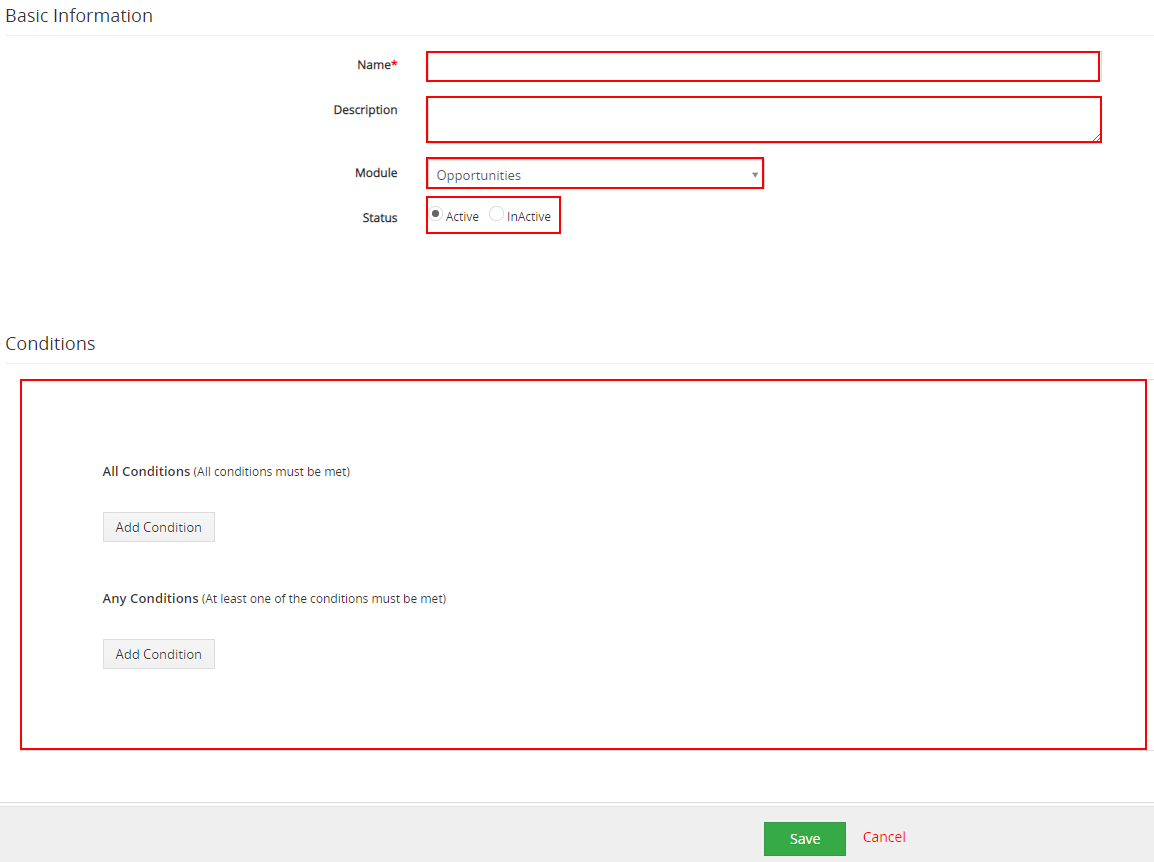Click the Conditions section heading
Image resolution: width=1154 pixels, height=862 pixels.
(50, 344)
